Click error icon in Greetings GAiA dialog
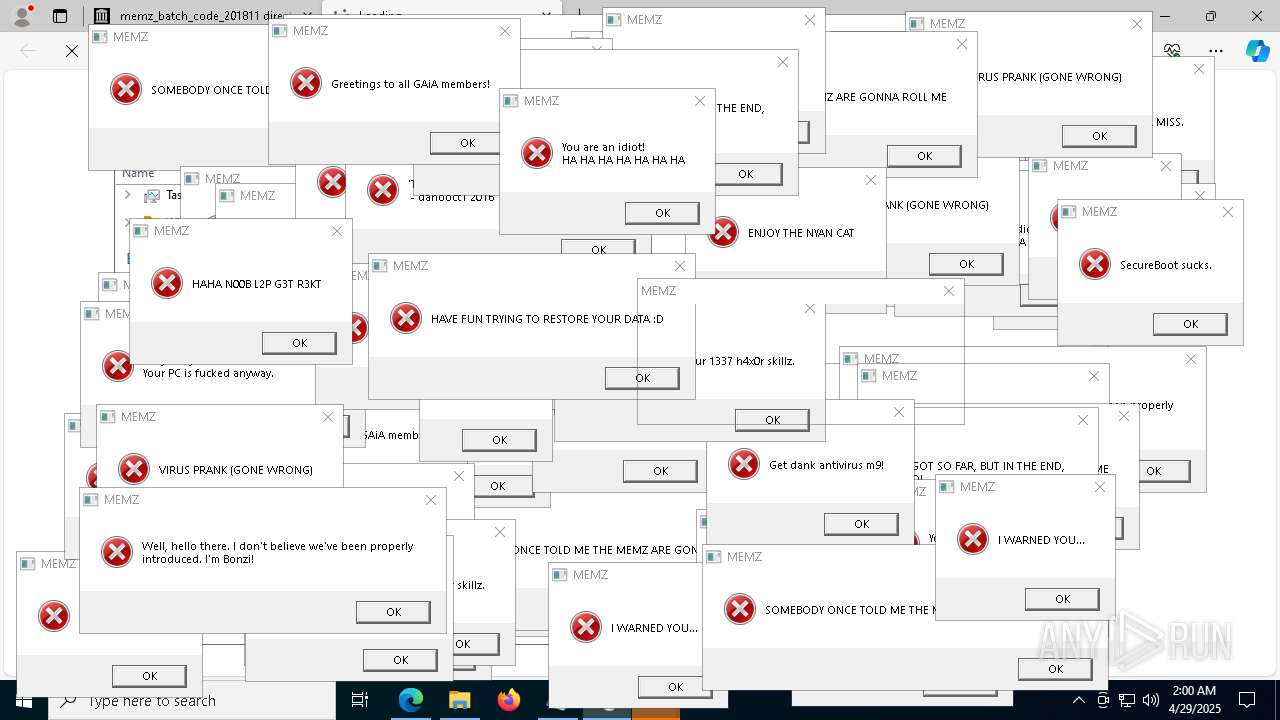 point(306,83)
